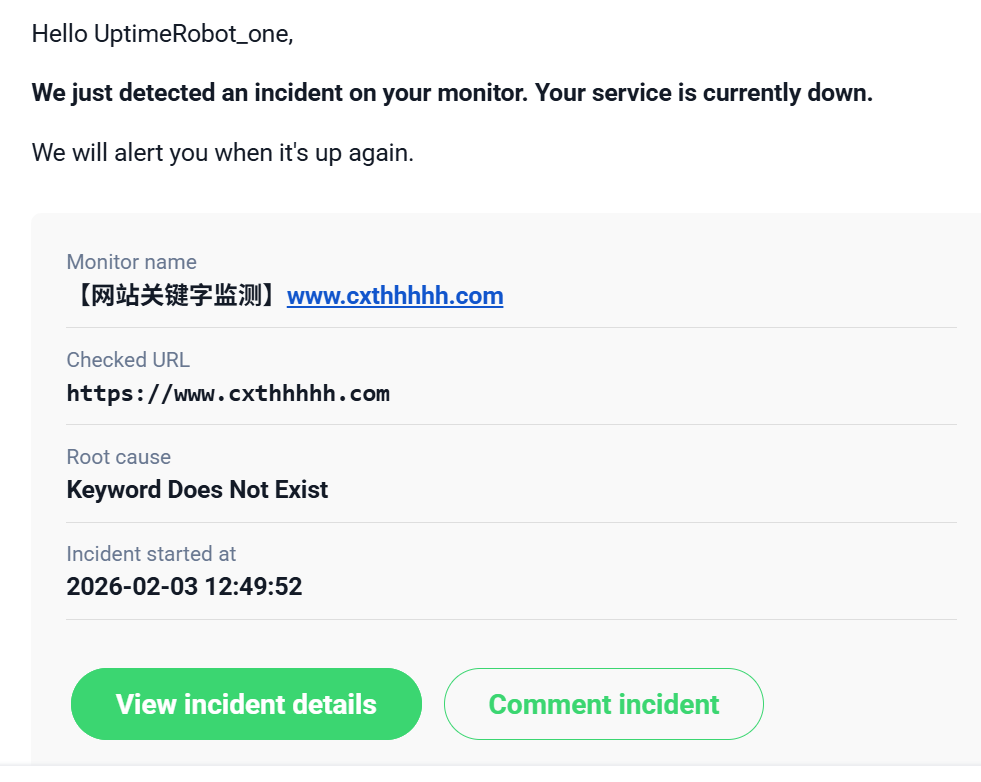Click the 'Root cause' field label
Screen dimensions: 981x782
pyautogui.click(x=118, y=457)
